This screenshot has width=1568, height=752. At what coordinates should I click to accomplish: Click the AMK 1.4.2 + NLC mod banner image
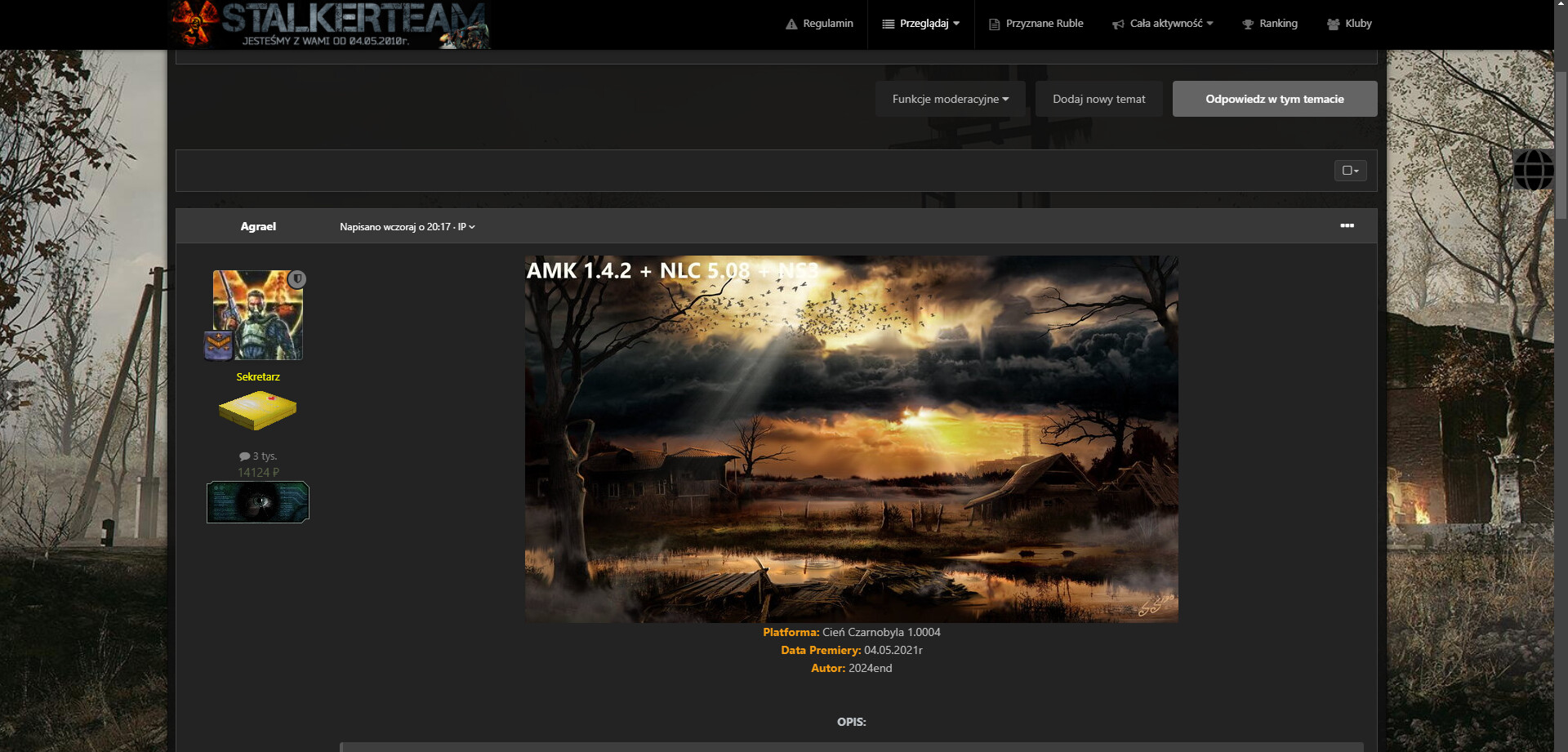pyautogui.click(x=852, y=439)
